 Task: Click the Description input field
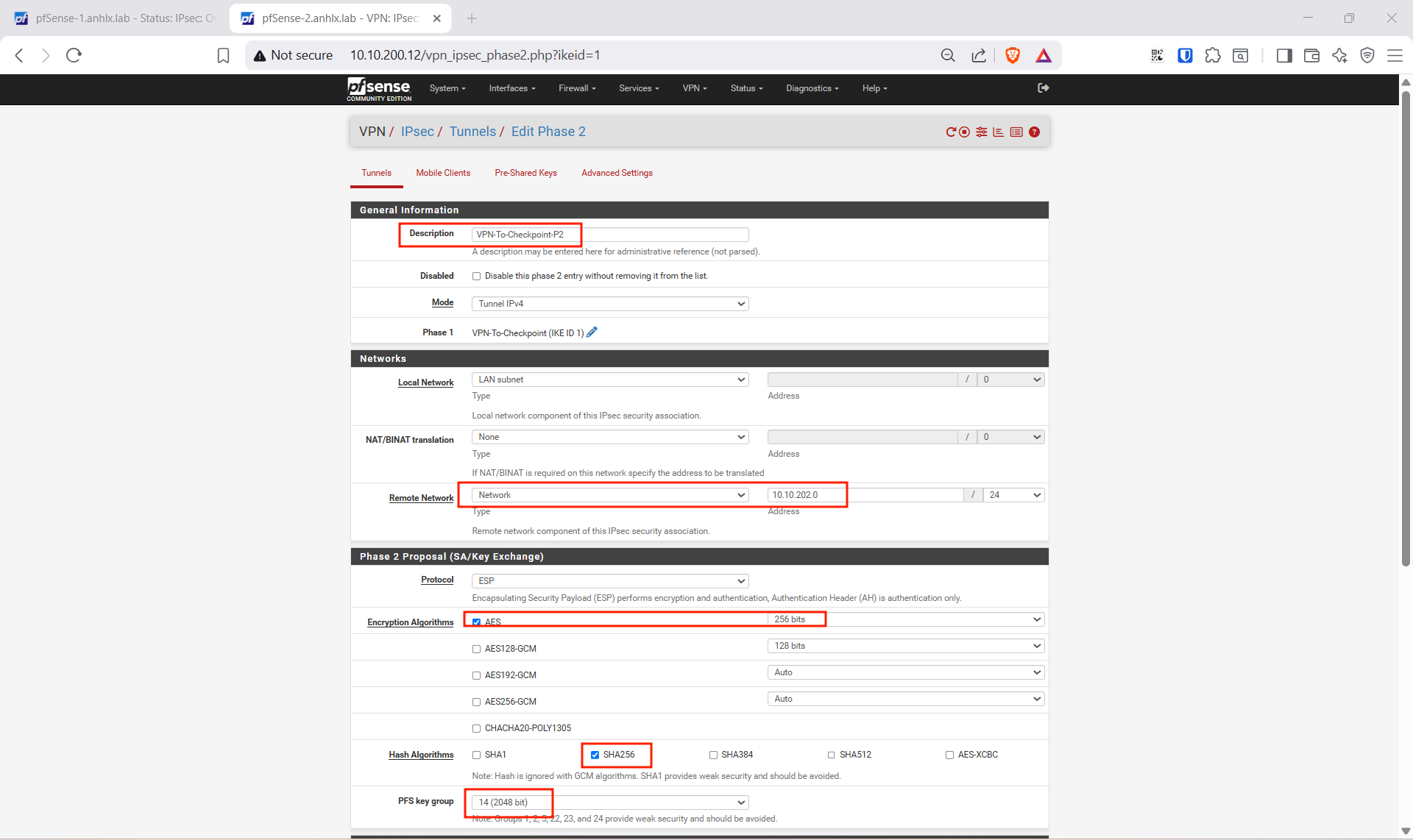point(610,235)
